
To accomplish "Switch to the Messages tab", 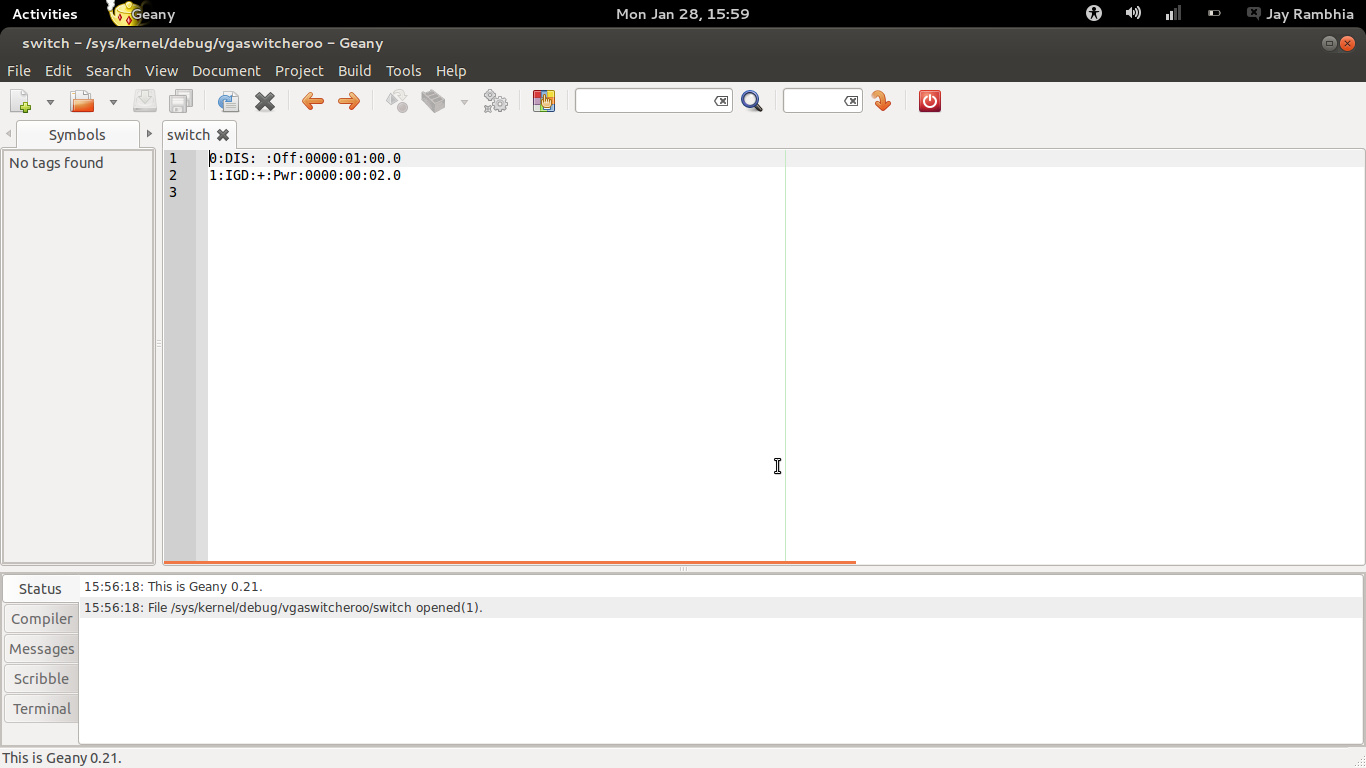I will pos(41,649).
